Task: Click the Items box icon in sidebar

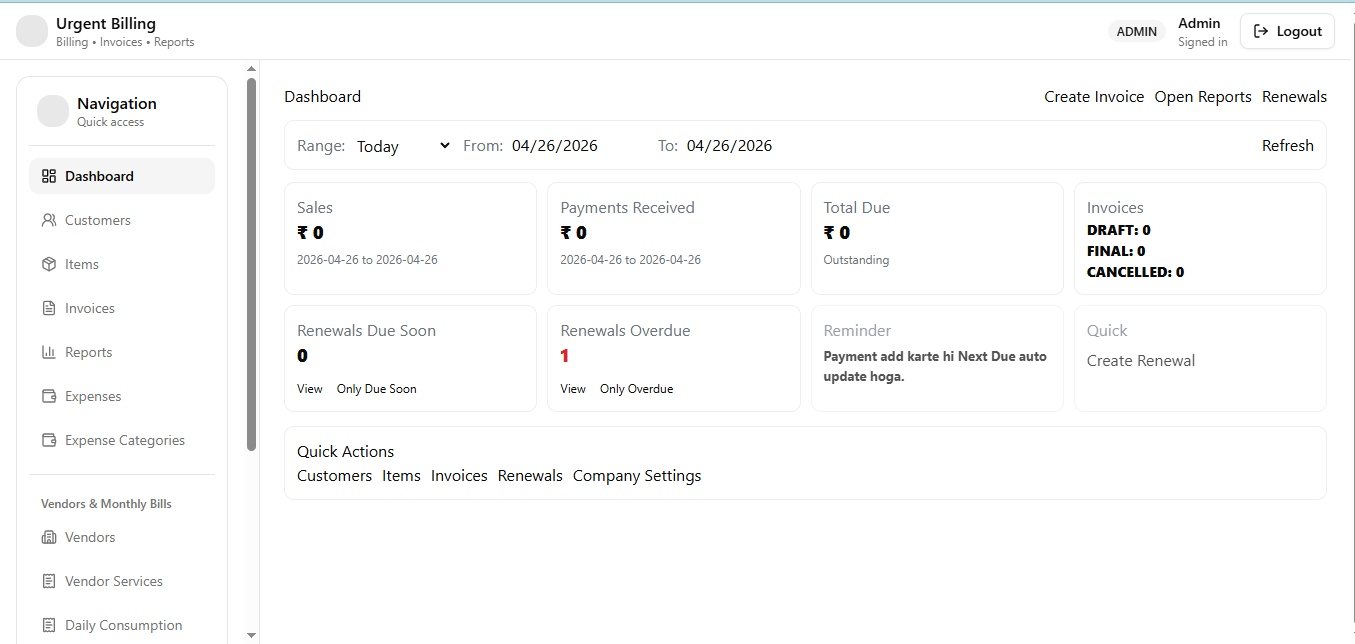Action: point(48,264)
